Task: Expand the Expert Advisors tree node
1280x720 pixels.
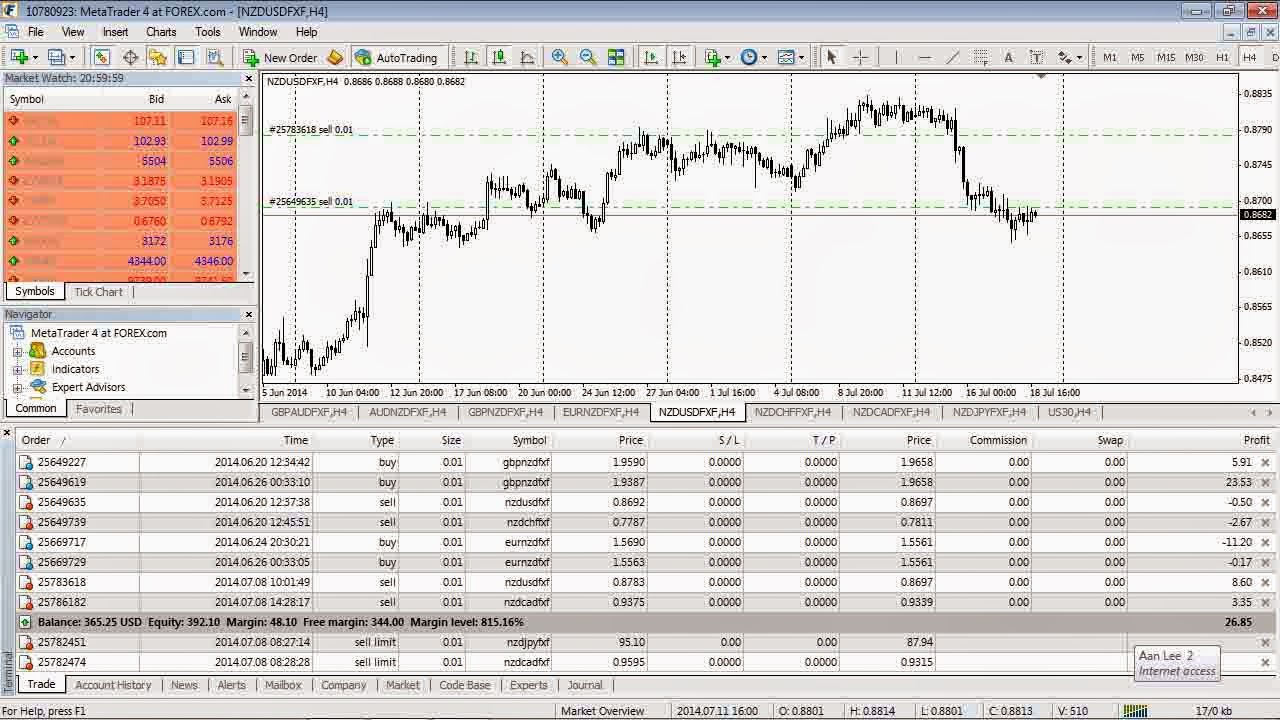Action: tap(17, 387)
